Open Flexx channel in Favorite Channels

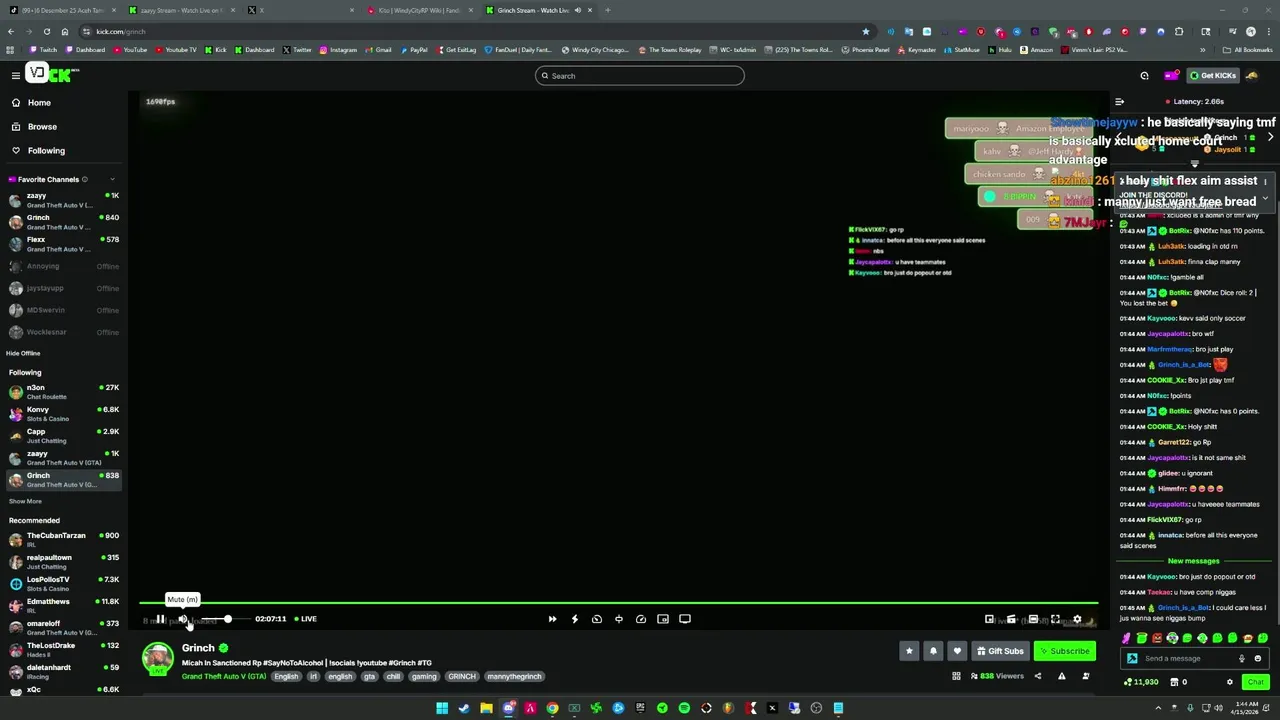[64, 244]
